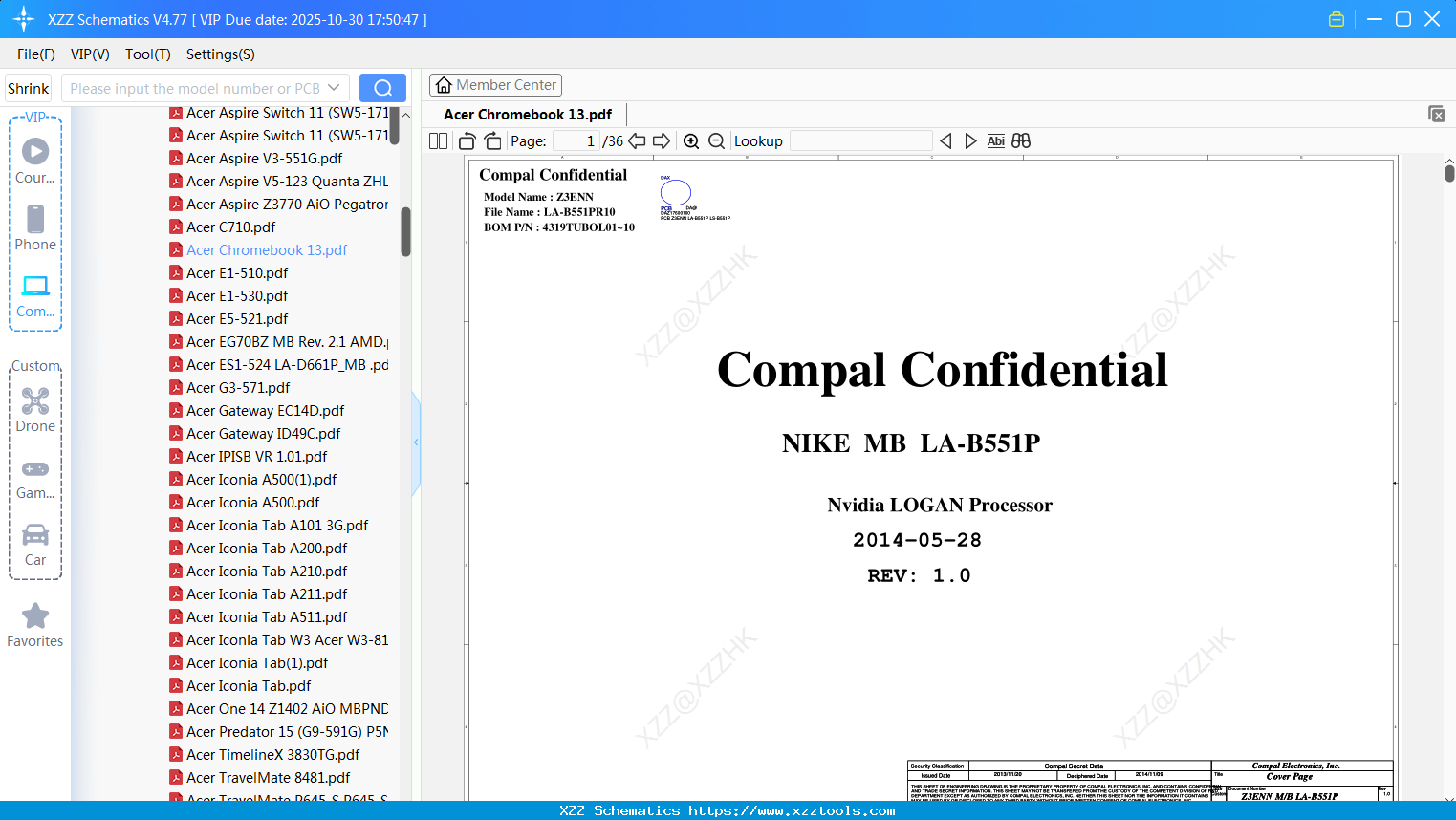Image resolution: width=1456 pixels, height=820 pixels.
Task: Open the VIP(V) menu
Action: 90,54
